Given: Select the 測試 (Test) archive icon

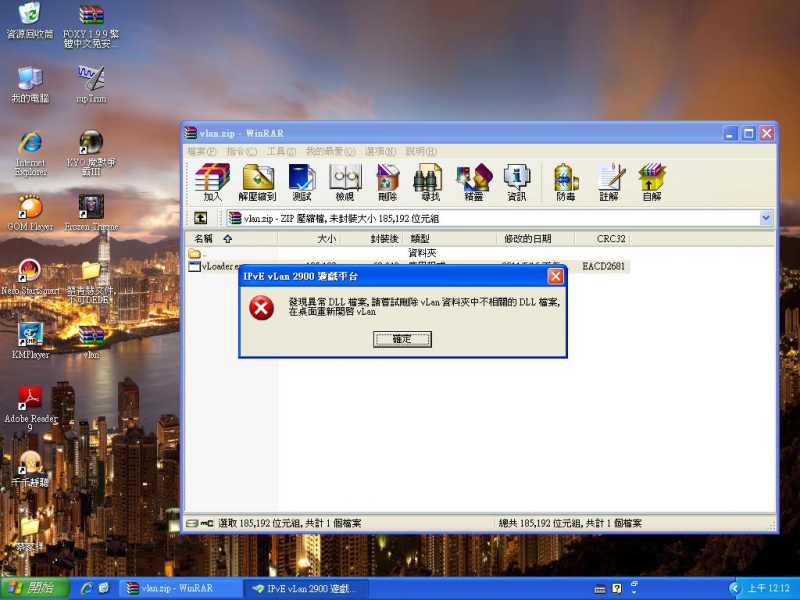Looking at the screenshot, I should (x=302, y=180).
